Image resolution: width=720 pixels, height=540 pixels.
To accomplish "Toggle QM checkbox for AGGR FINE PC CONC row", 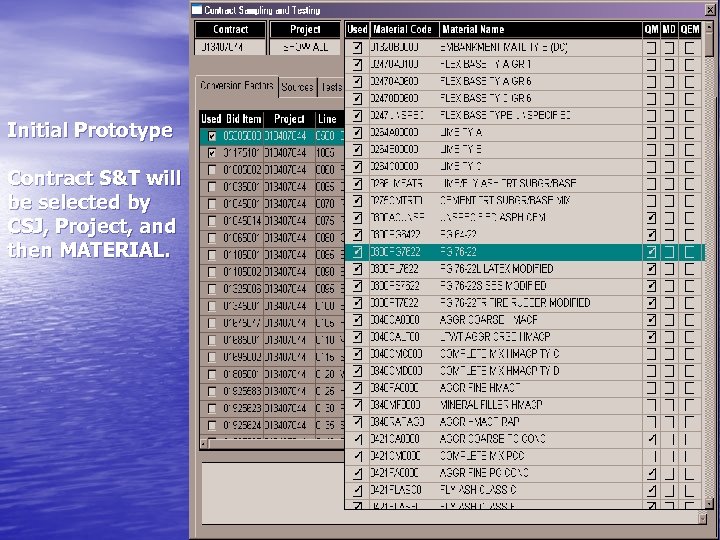I will 651,473.
